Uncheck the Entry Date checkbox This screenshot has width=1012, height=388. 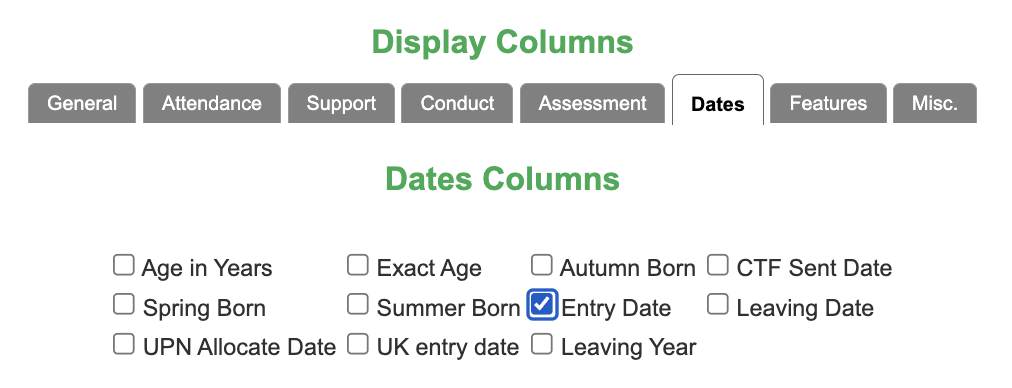coord(542,305)
